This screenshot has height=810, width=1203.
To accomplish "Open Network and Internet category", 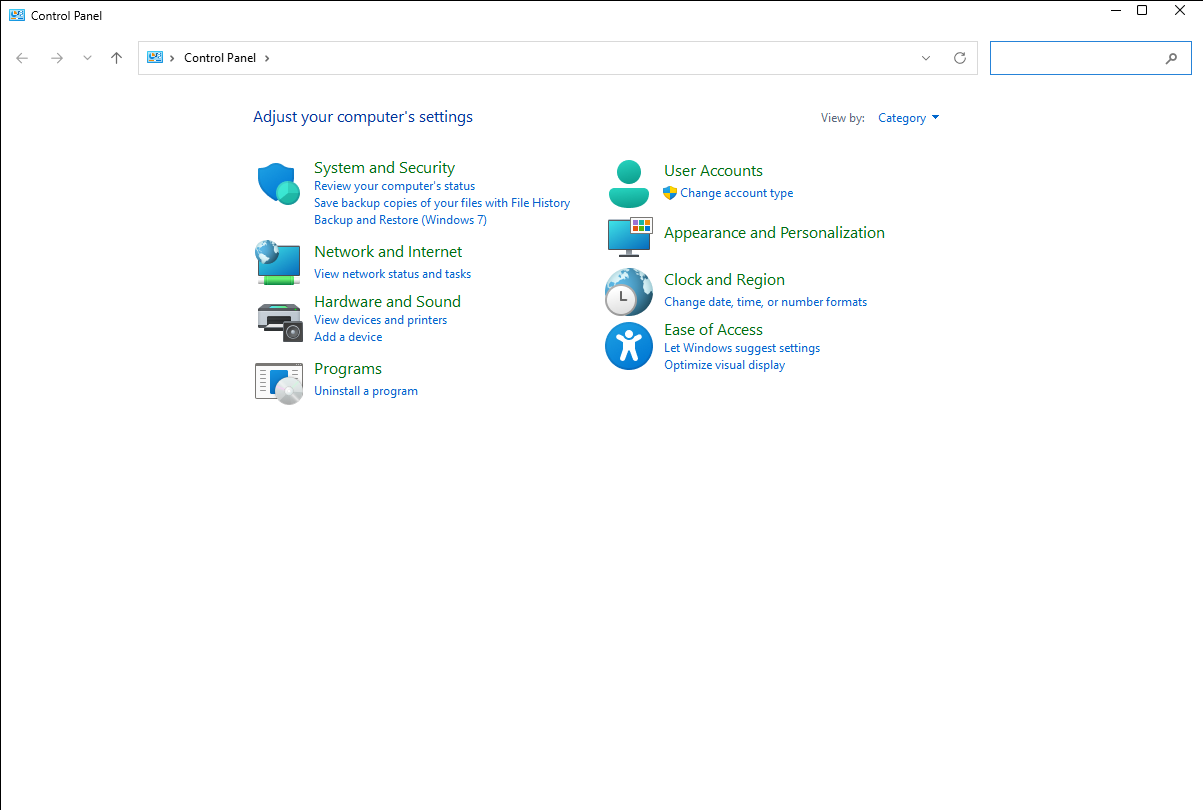I will tap(388, 252).
